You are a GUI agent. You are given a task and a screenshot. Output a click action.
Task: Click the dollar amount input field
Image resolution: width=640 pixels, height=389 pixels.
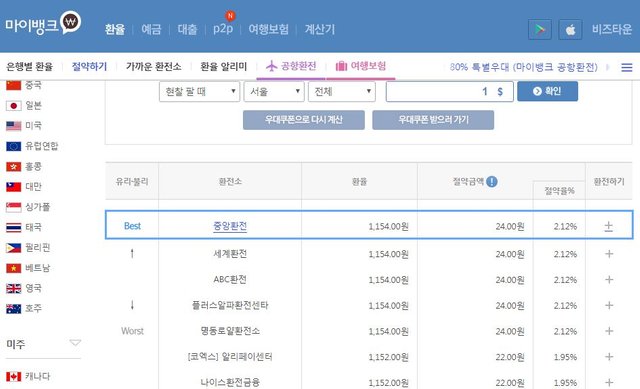click(x=449, y=91)
